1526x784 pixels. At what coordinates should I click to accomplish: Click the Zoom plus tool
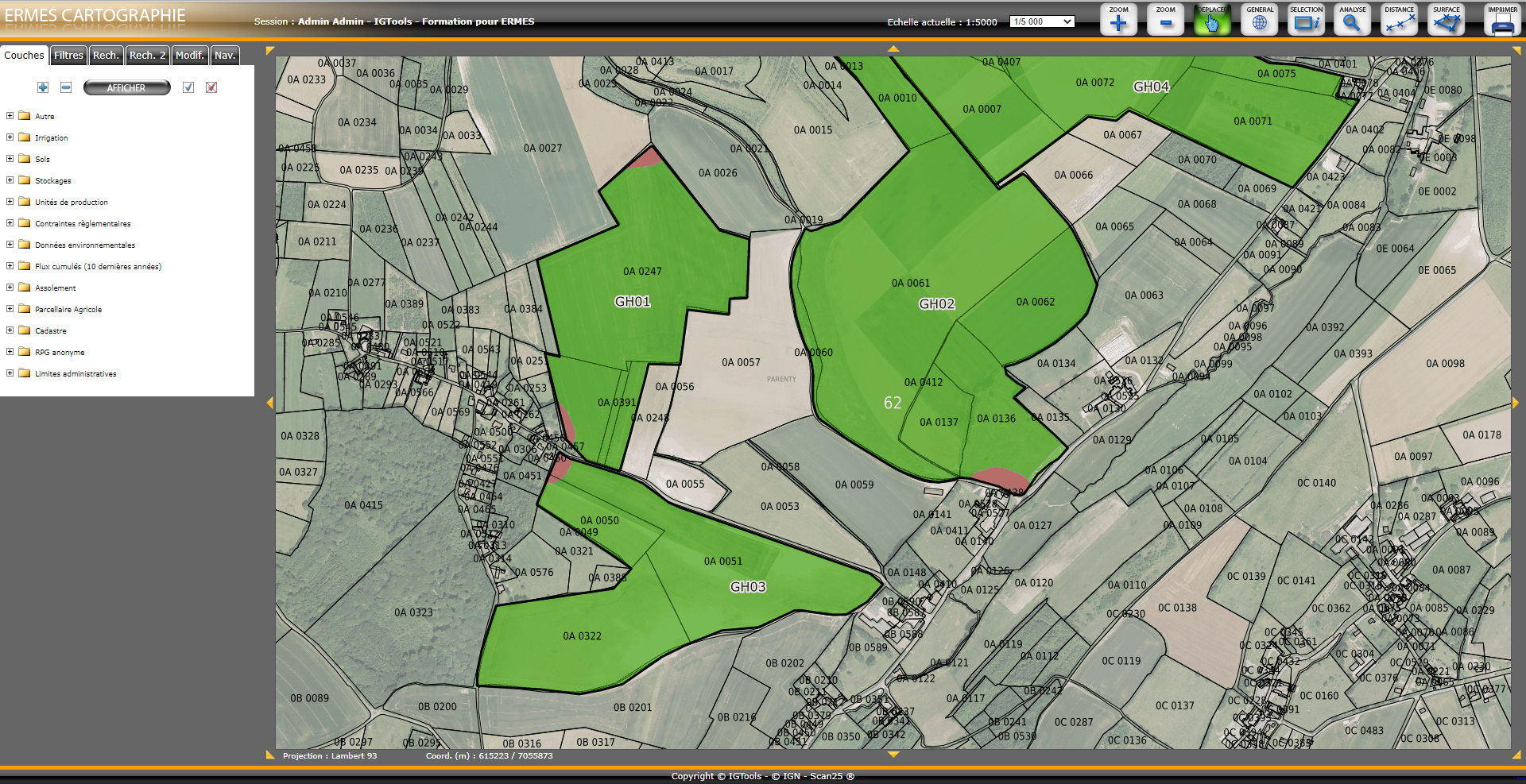click(1118, 21)
